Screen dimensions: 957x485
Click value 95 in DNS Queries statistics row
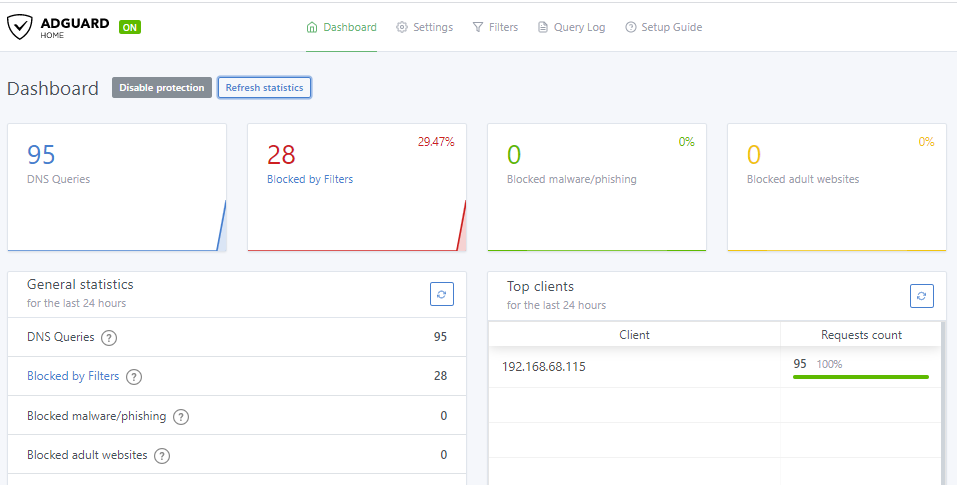[440, 337]
